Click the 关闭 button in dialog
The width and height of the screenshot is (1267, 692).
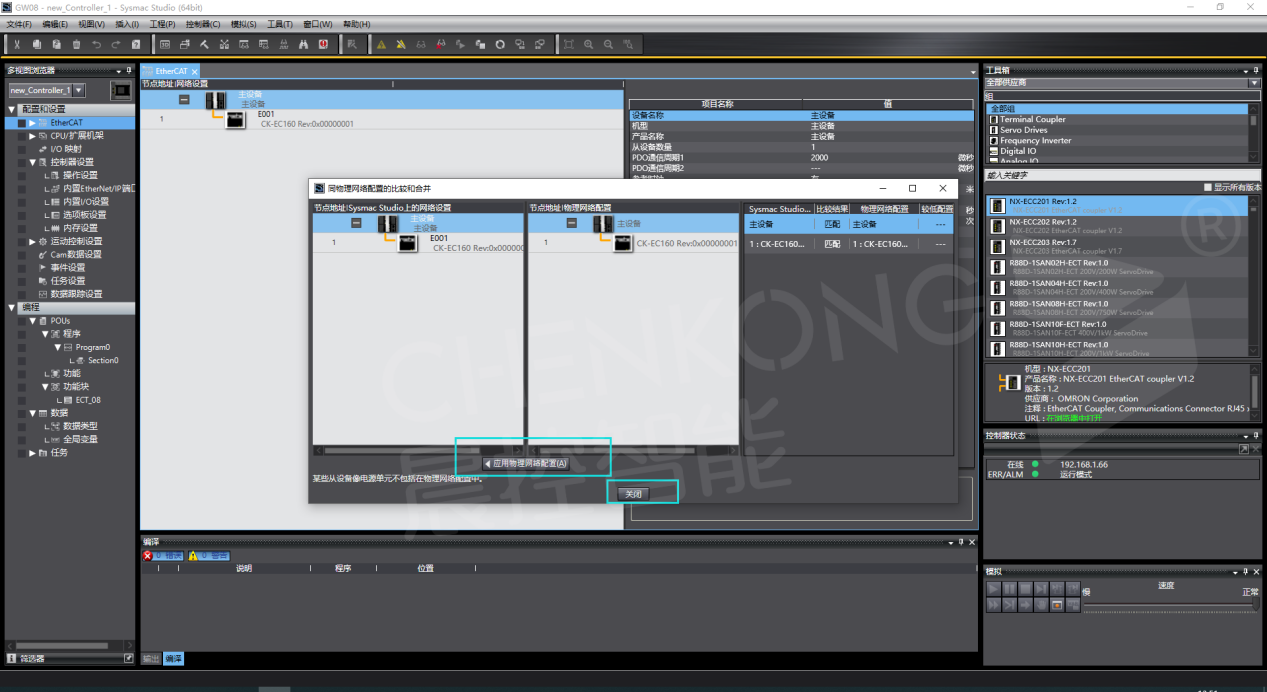point(634,494)
